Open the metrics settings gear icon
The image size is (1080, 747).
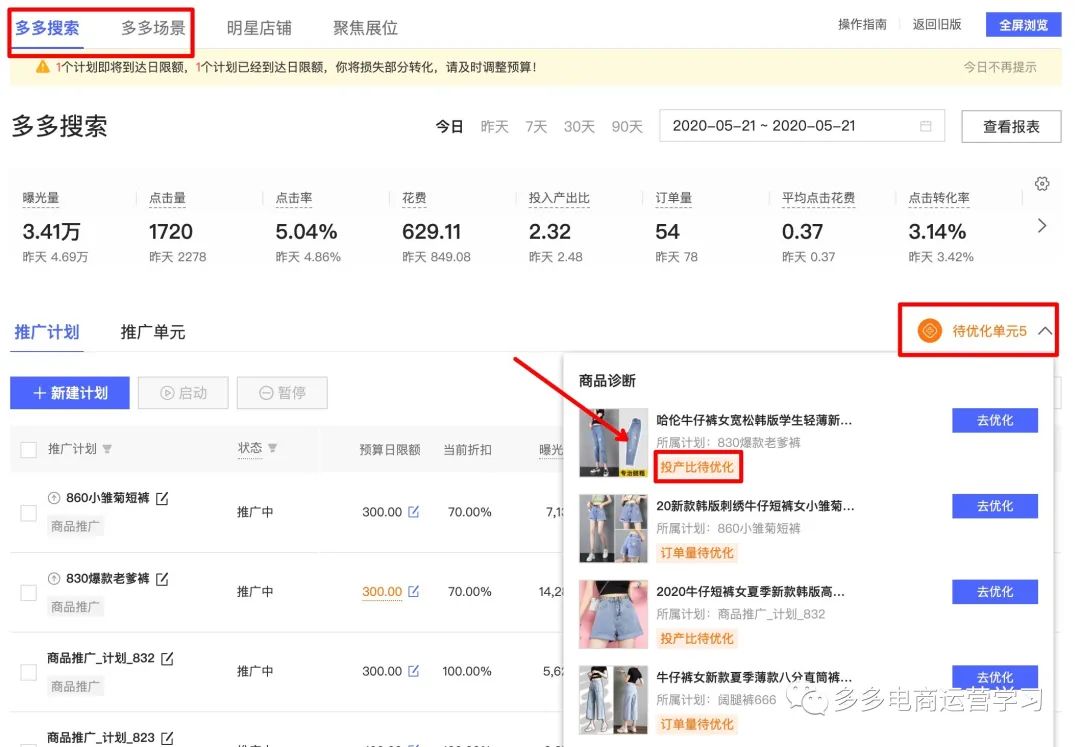point(1041,184)
